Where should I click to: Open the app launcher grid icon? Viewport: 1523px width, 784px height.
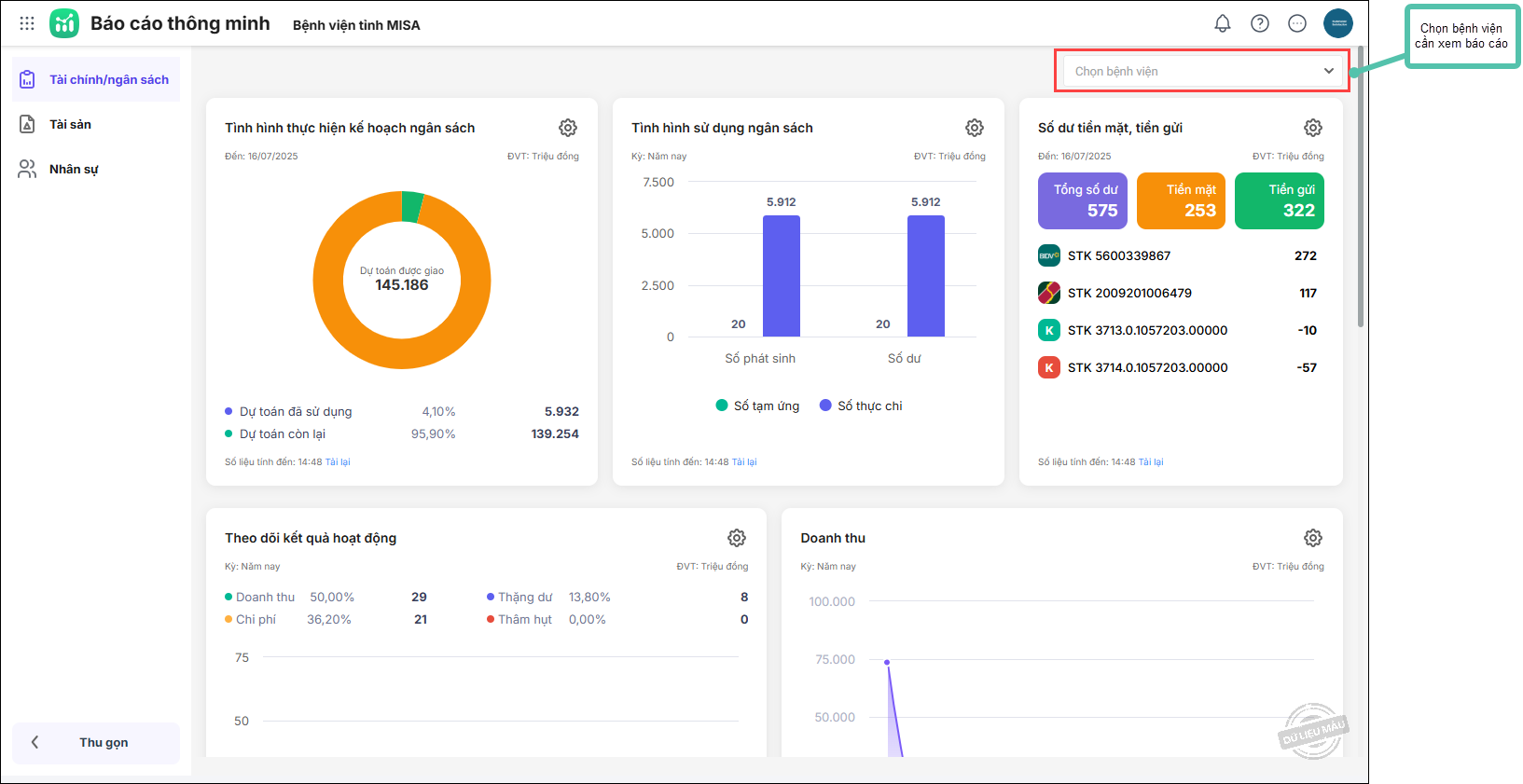(x=27, y=23)
